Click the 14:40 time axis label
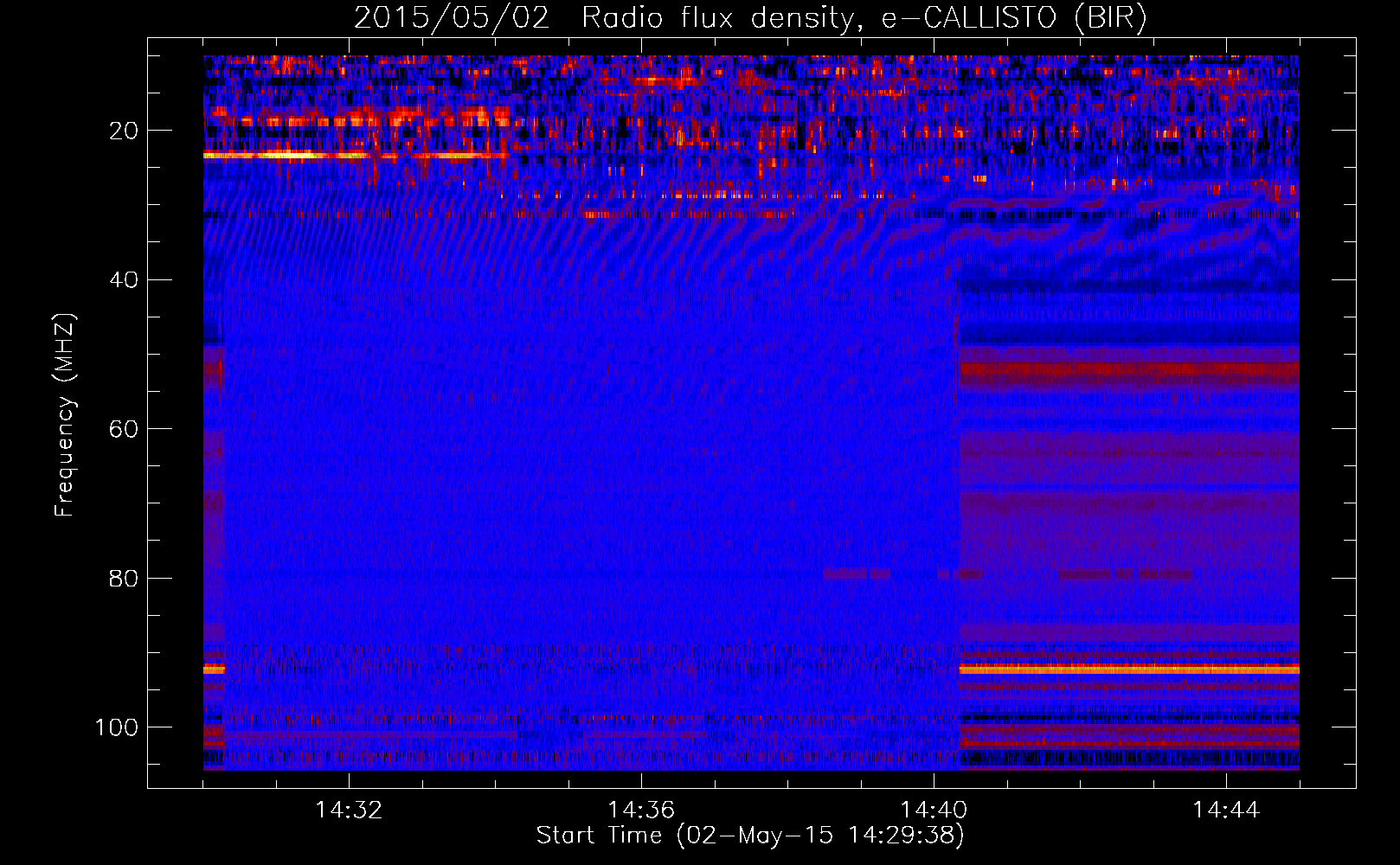The width and height of the screenshot is (1400, 865). coord(934,811)
